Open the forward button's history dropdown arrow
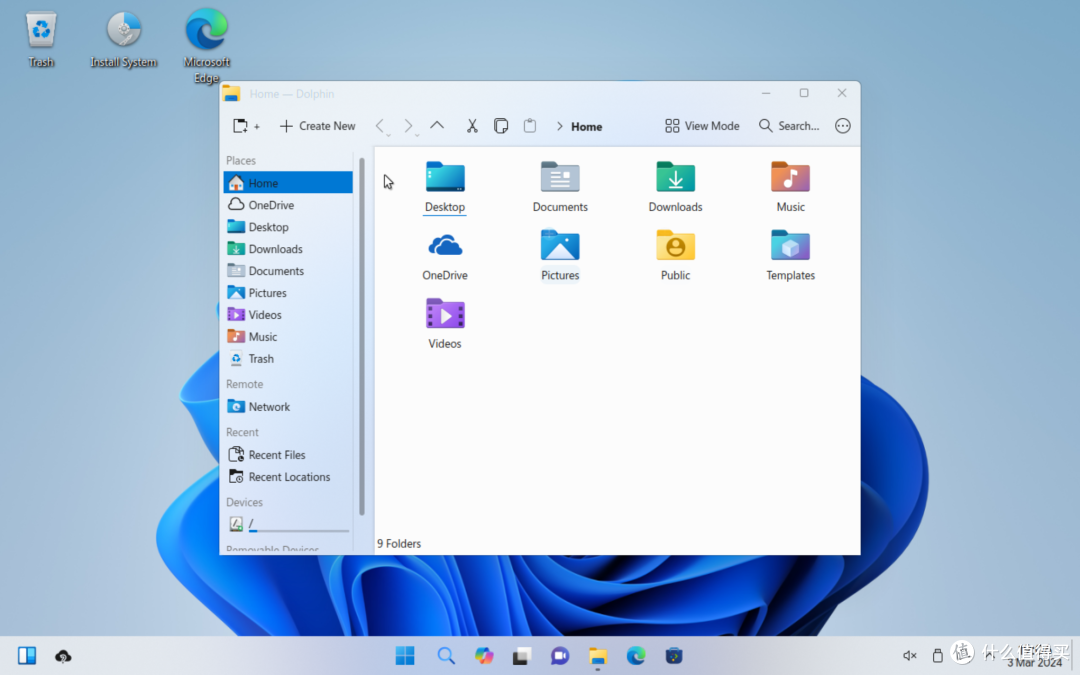 click(419, 133)
